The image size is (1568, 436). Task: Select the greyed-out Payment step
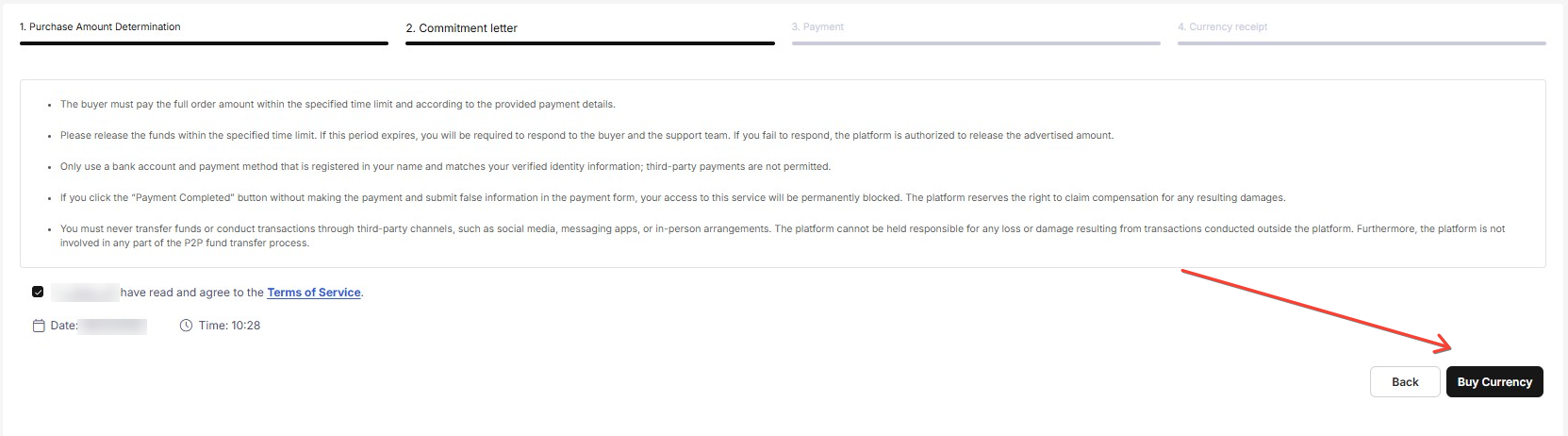pyautogui.click(x=817, y=26)
